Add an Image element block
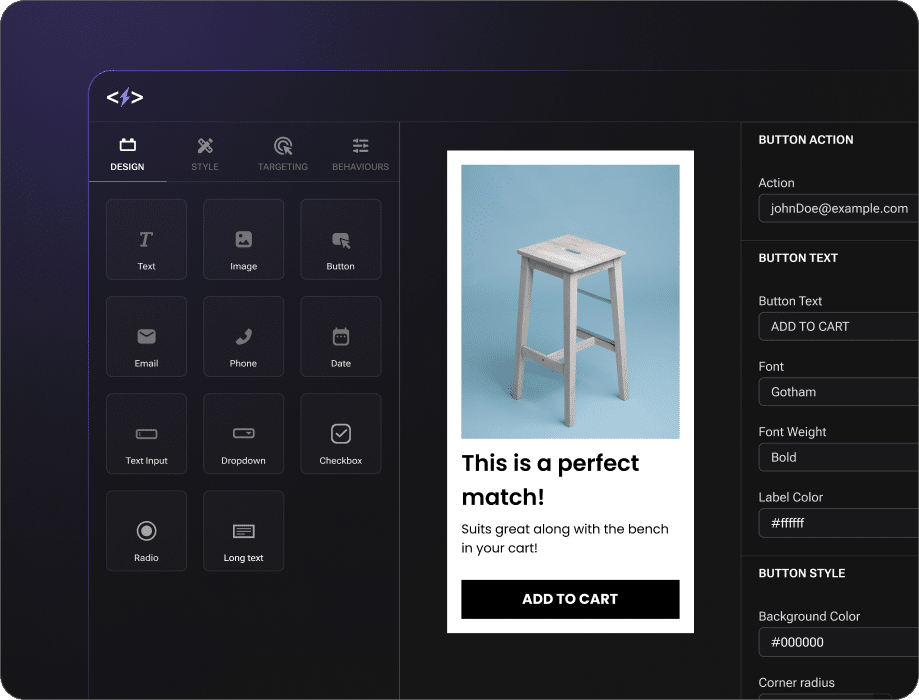The height and width of the screenshot is (700, 919). point(243,240)
